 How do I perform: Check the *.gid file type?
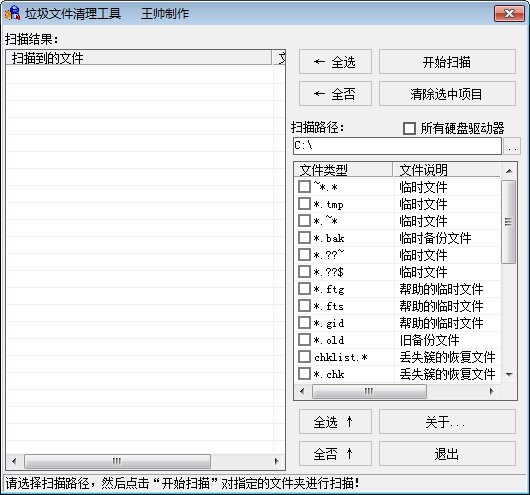tap(304, 323)
